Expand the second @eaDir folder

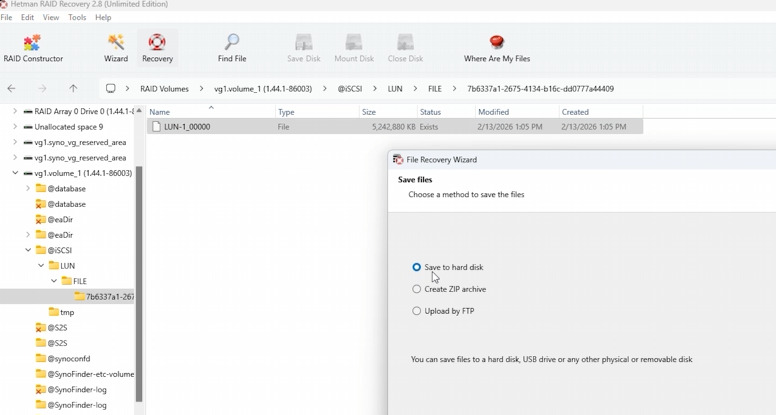pyautogui.click(x=28, y=235)
